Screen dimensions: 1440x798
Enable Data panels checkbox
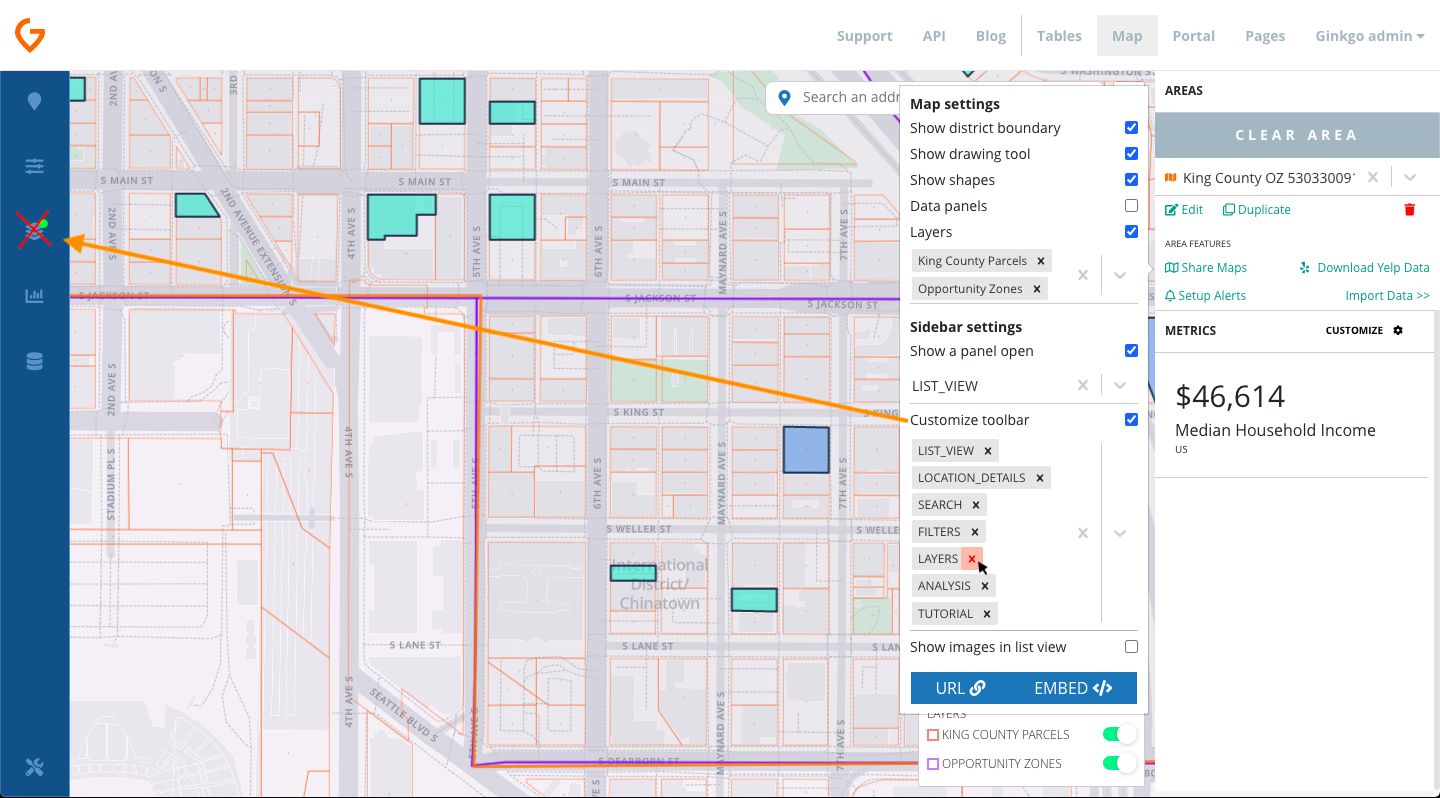(x=1131, y=206)
